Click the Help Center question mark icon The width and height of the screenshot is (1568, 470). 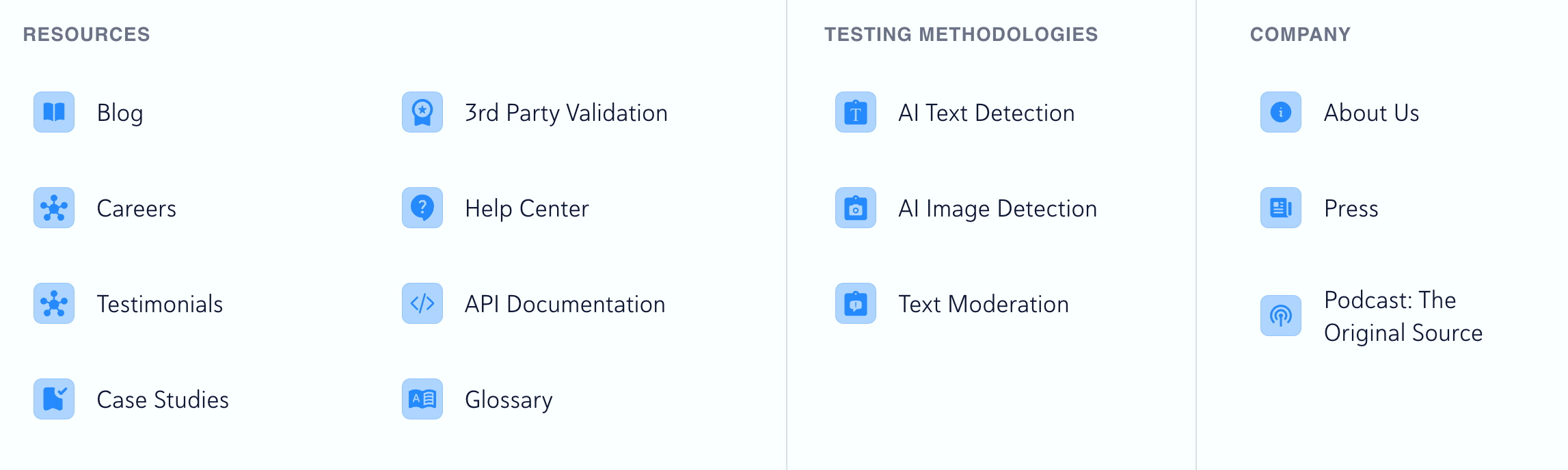pyautogui.click(x=422, y=208)
